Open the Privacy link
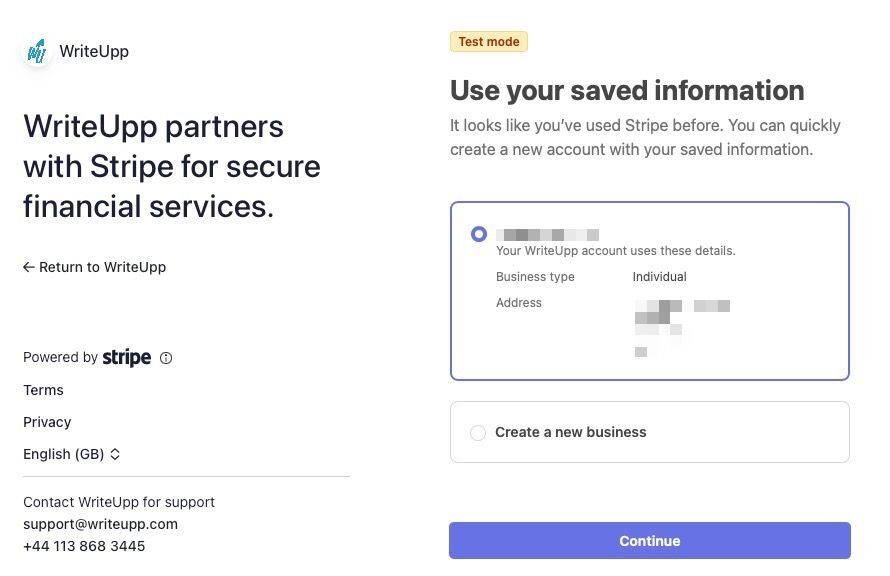Image resolution: width=890 pixels, height=576 pixels. (x=47, y=422)
